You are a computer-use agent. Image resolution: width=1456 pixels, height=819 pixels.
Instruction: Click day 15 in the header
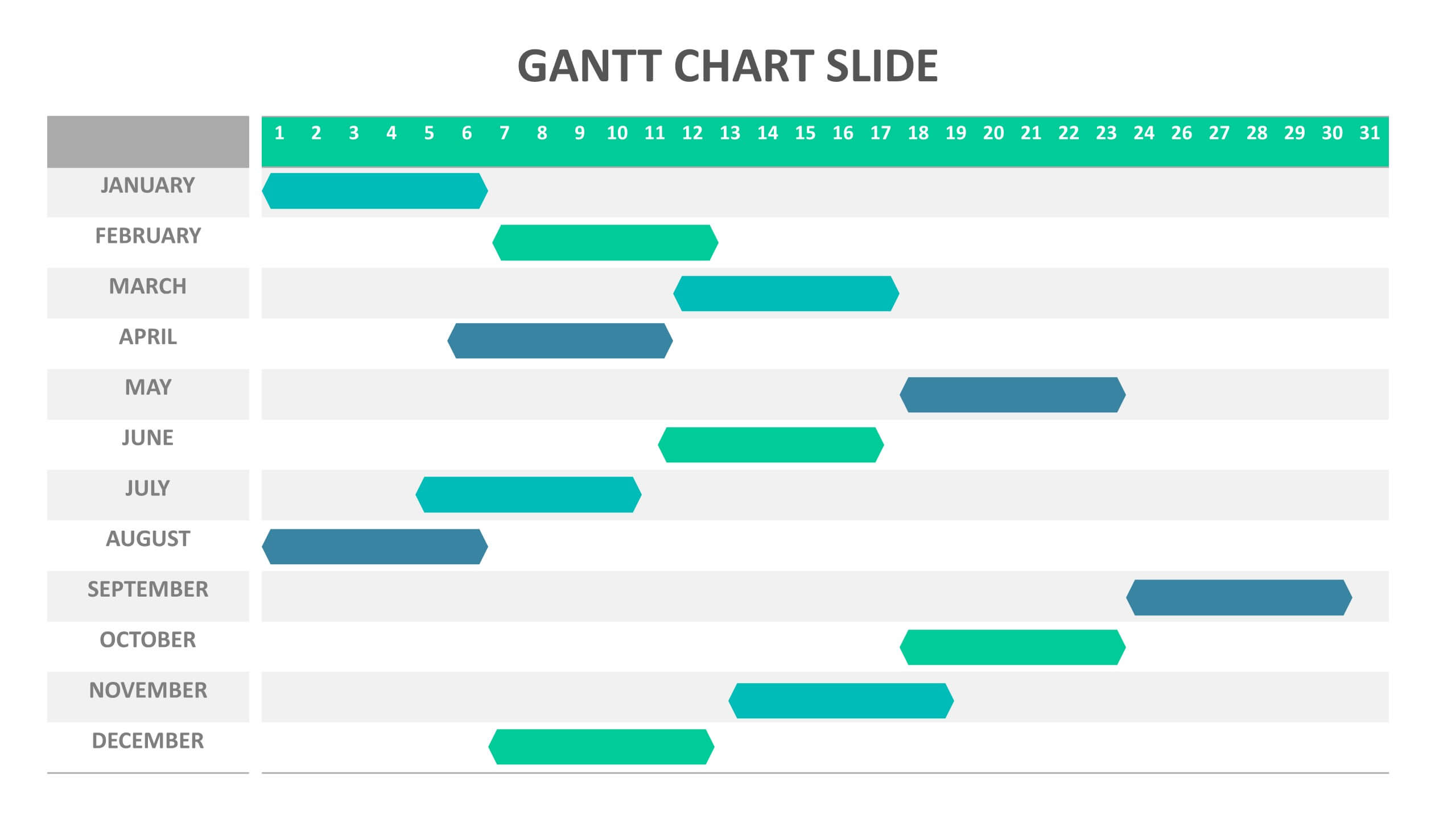tap(805, 134)
